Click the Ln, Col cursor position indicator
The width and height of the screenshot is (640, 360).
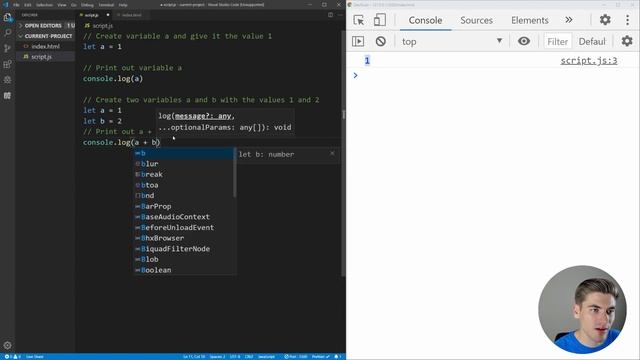tap(194, 356)
